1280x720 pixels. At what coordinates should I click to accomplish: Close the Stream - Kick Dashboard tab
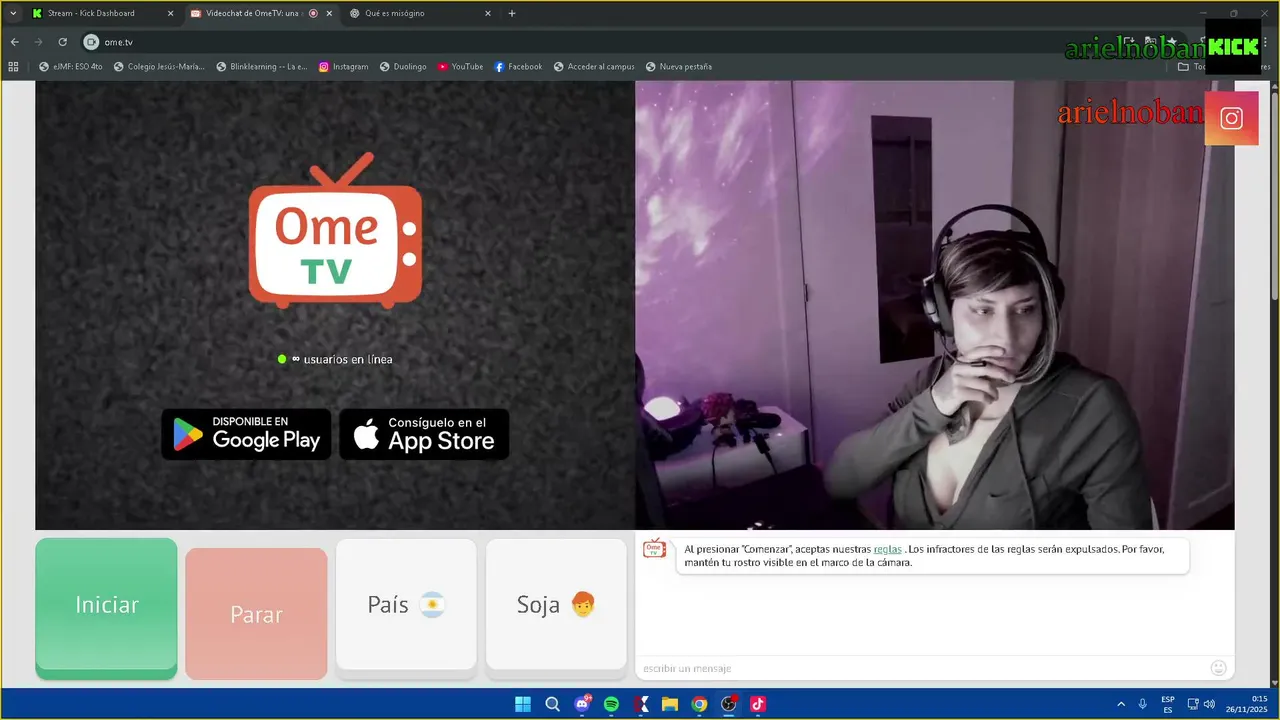tap(169, 13)
